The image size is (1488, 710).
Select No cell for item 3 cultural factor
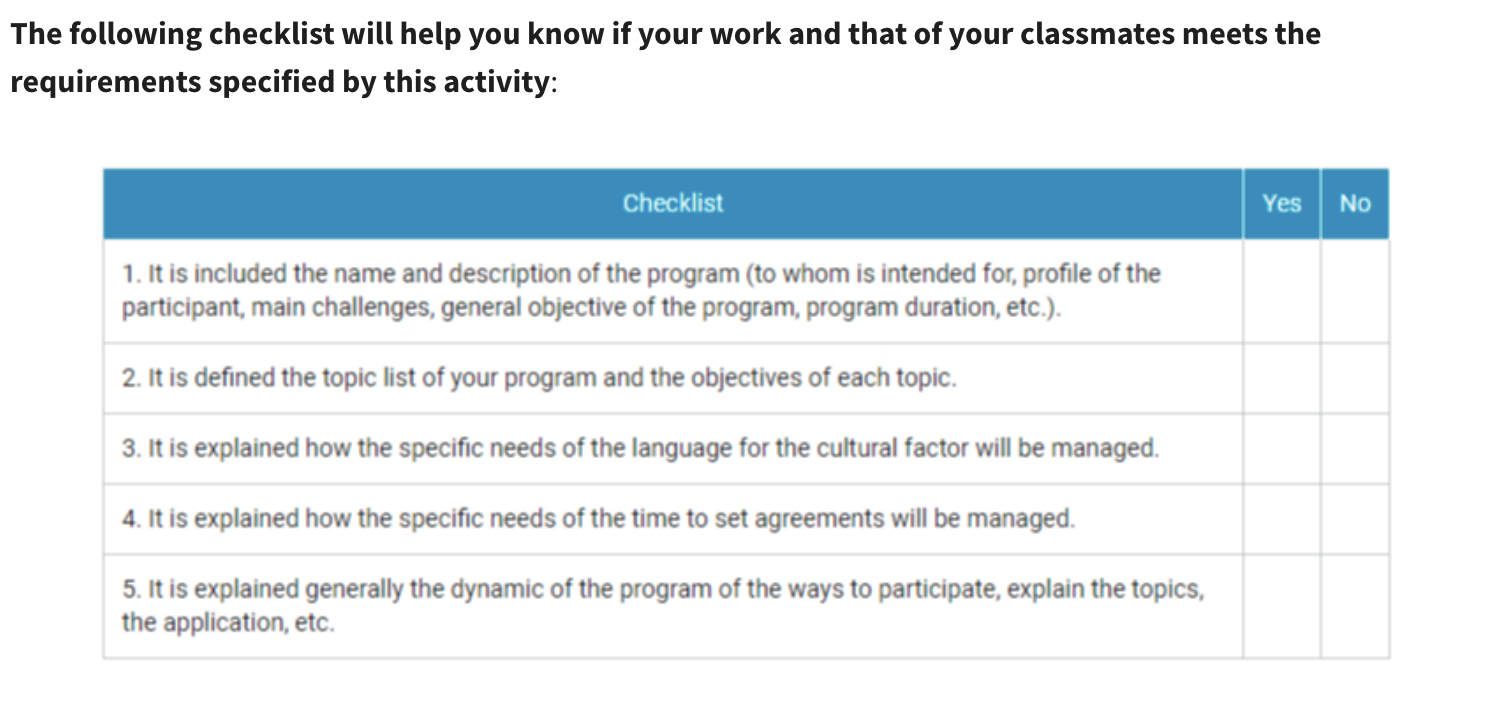pos(1354,448)
